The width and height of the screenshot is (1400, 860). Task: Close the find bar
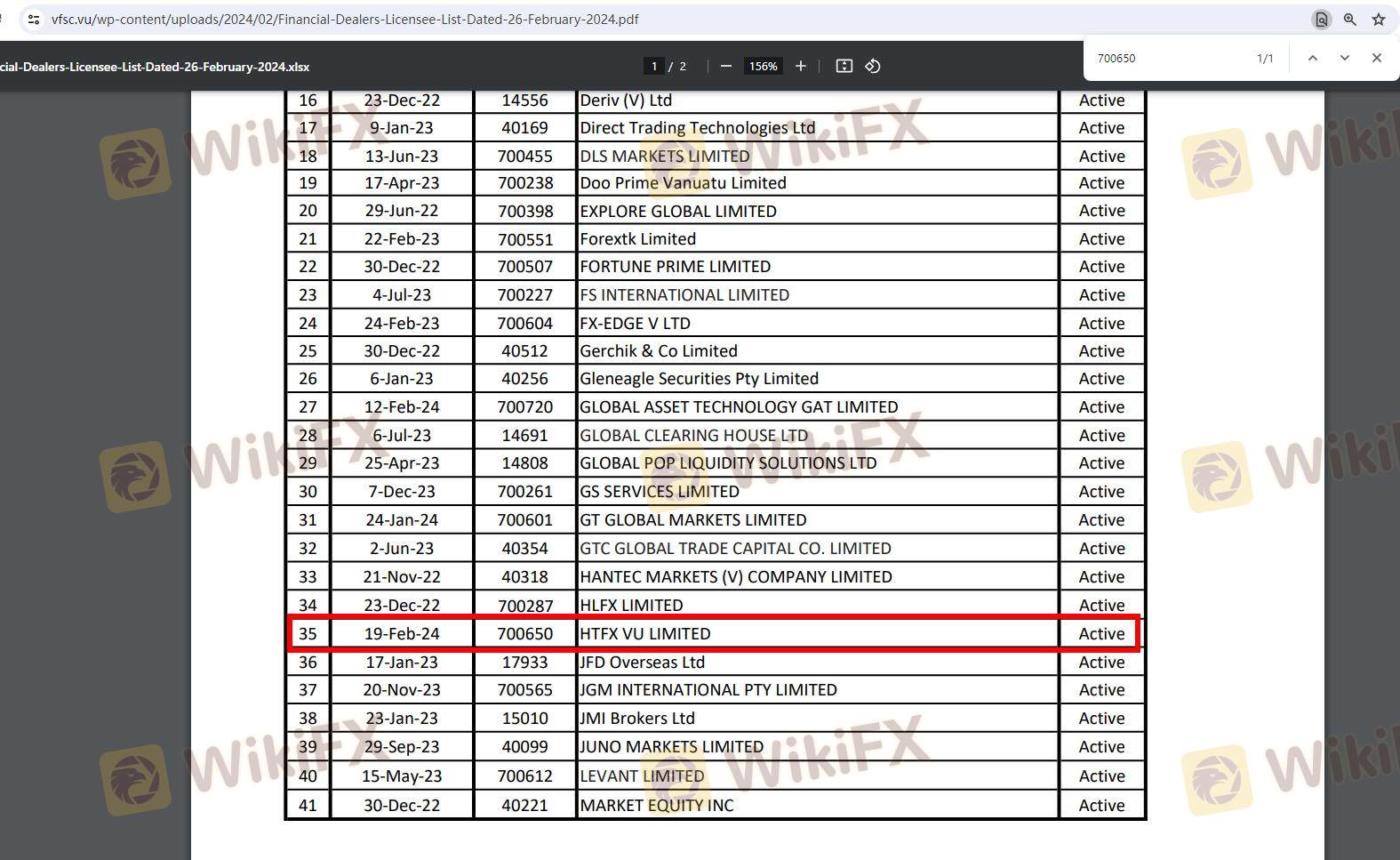click(x=1376, y=58)
